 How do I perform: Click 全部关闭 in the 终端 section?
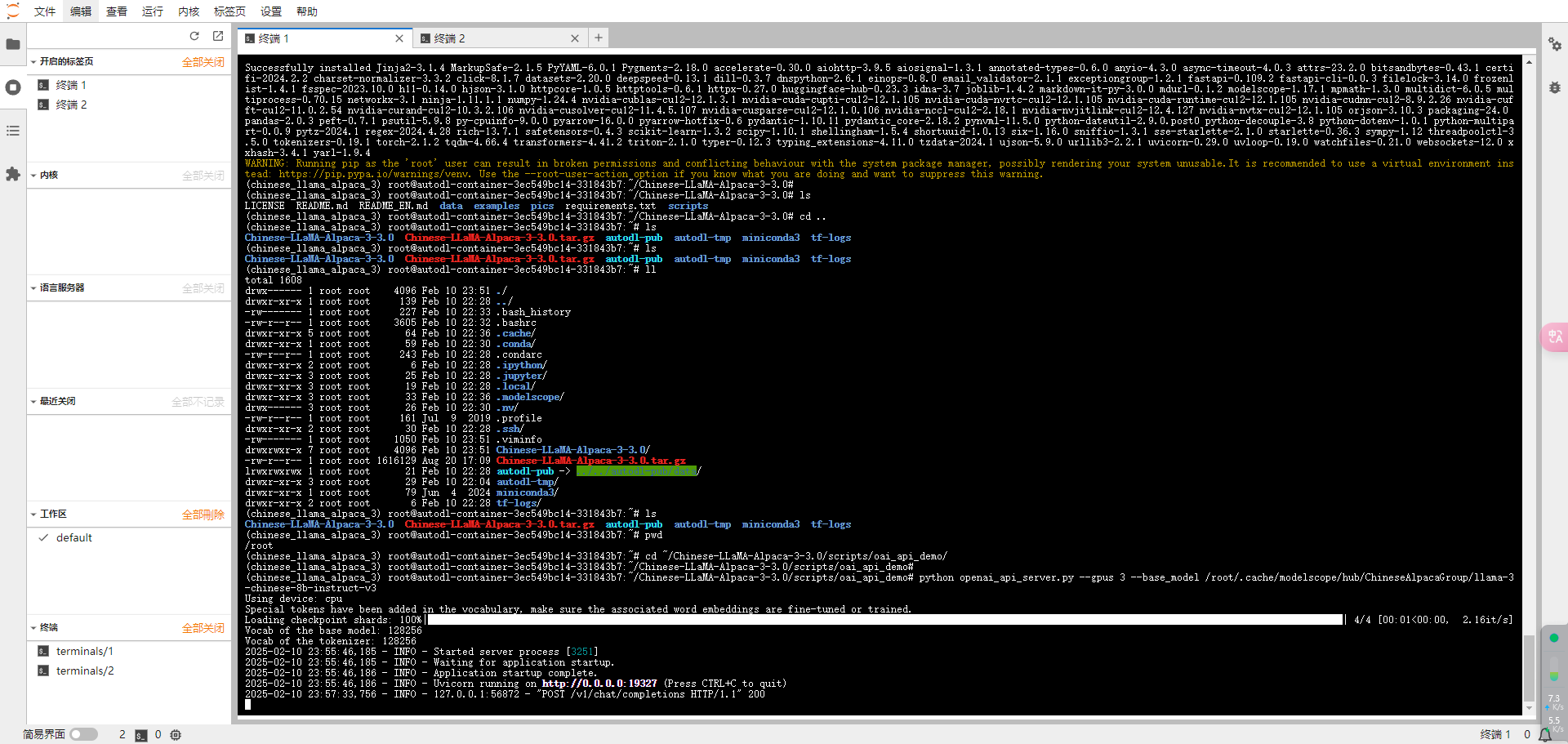pos(203,628)
